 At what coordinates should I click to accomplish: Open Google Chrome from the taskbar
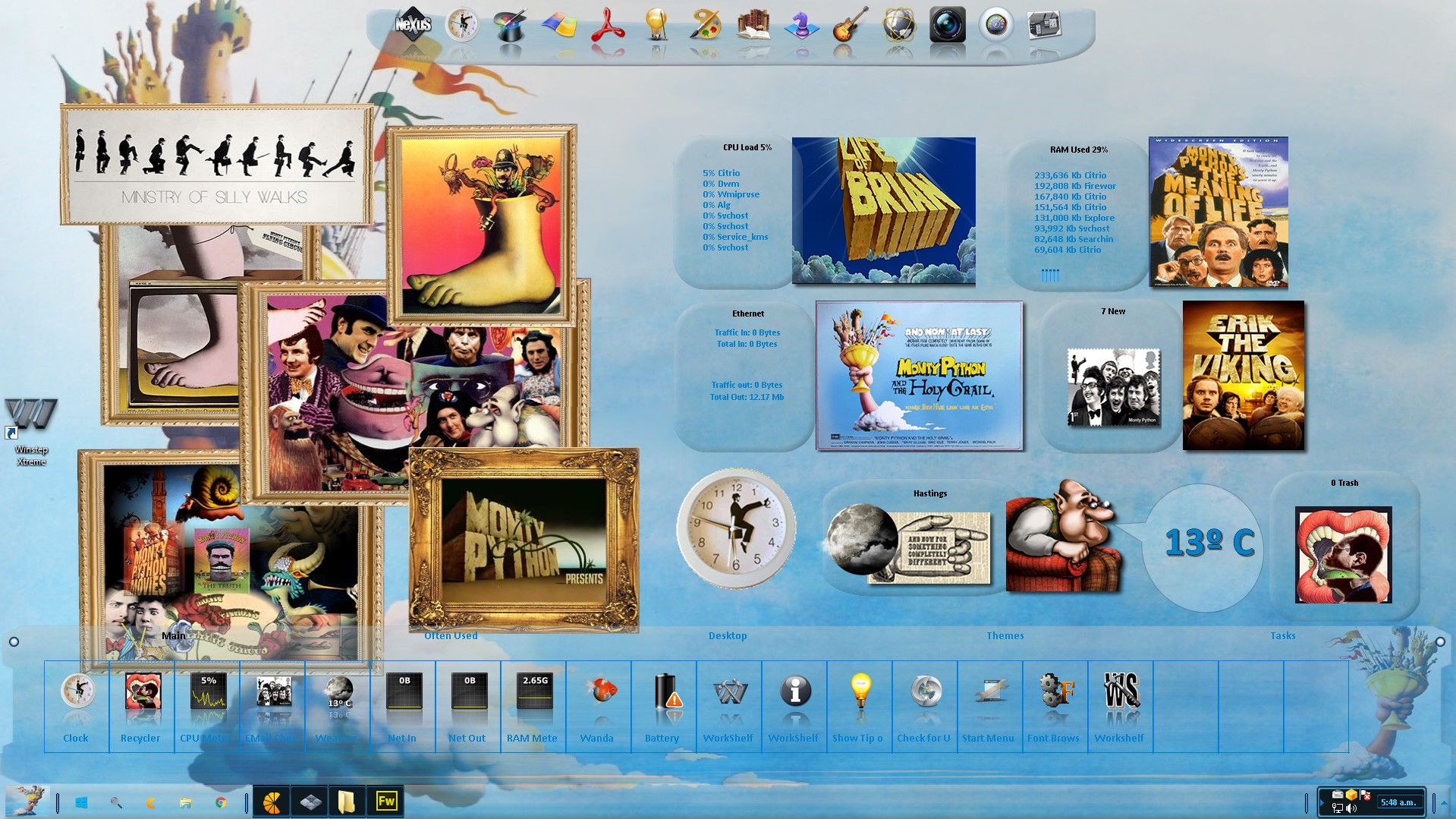tap(221, 802)
